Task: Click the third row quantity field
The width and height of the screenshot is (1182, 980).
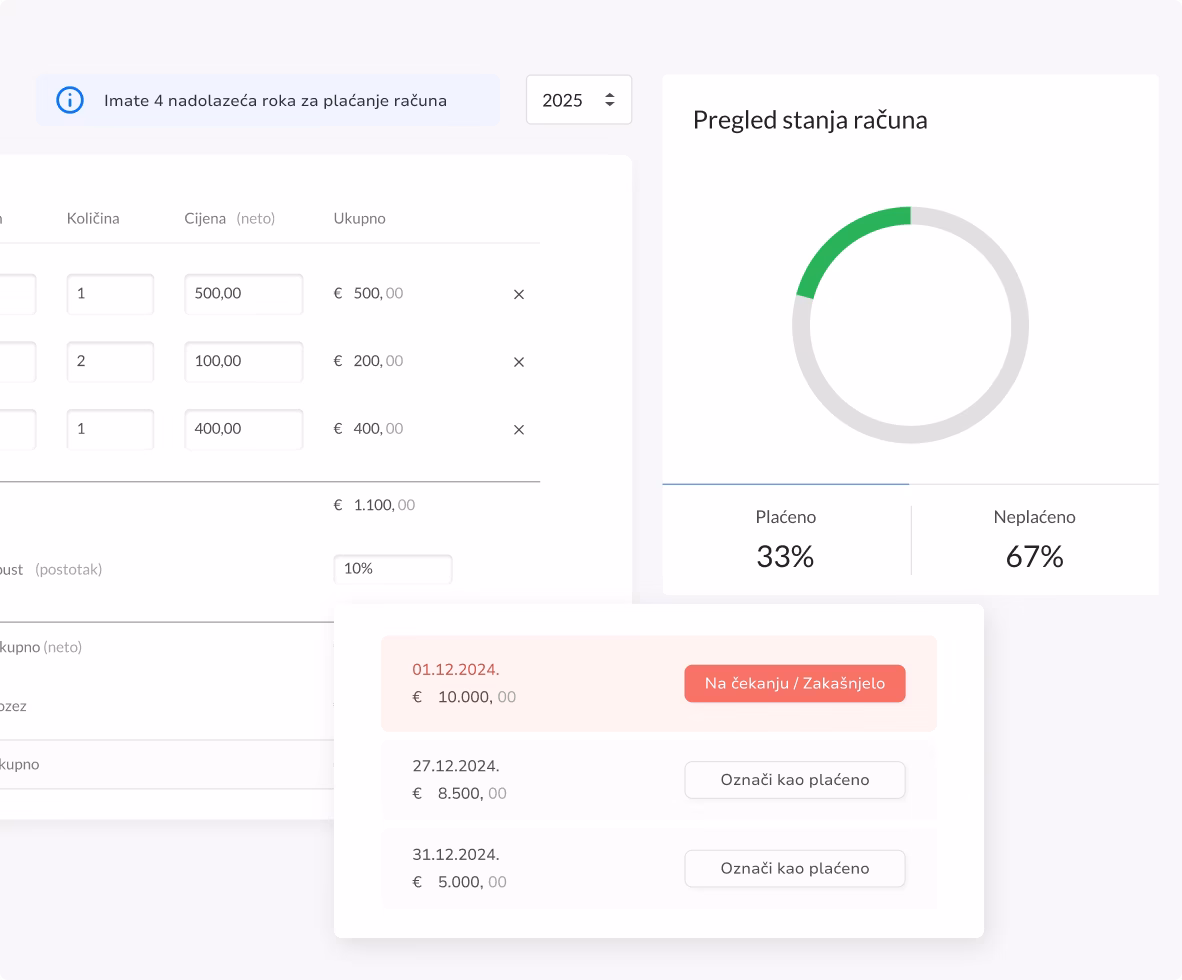Action: [x=110, y=429]
